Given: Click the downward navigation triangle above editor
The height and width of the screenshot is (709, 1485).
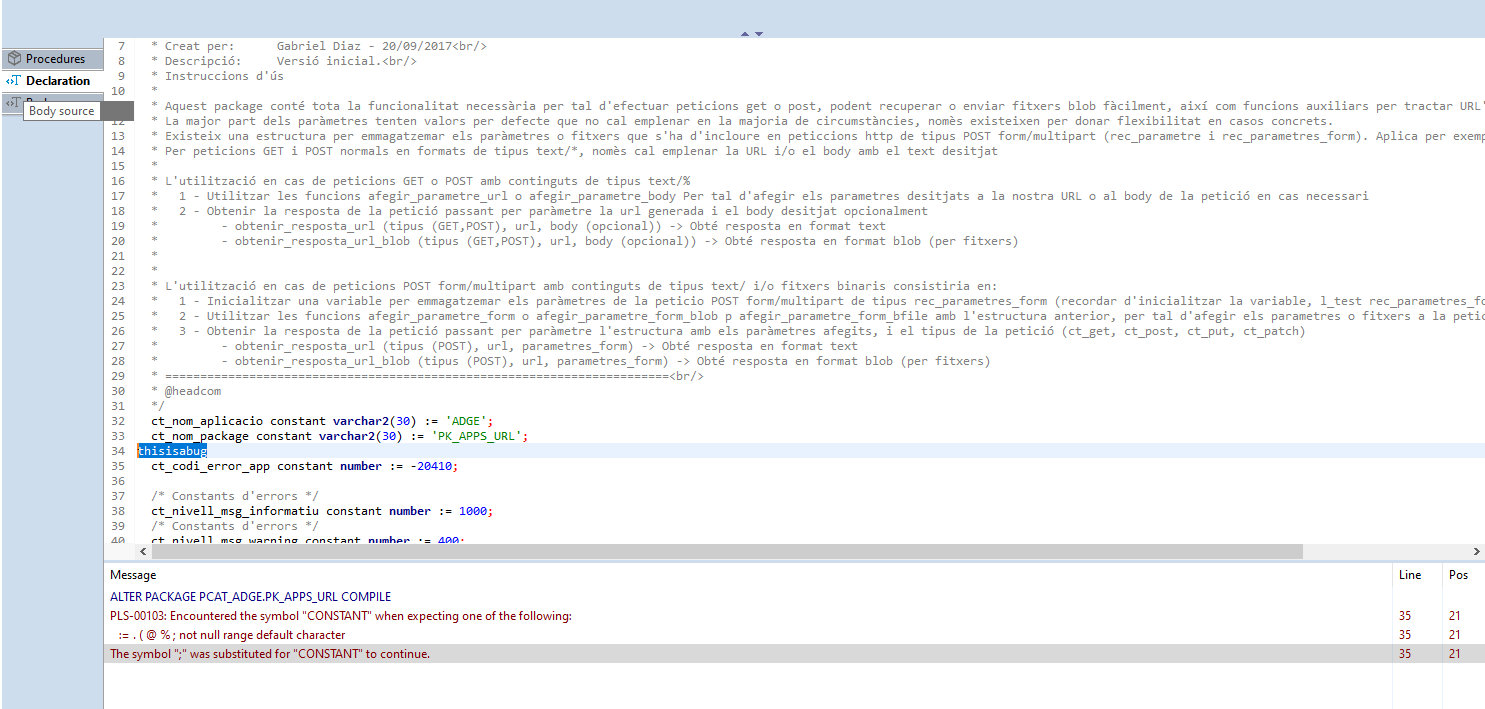Looking at the screenshot, I should 758,32.
